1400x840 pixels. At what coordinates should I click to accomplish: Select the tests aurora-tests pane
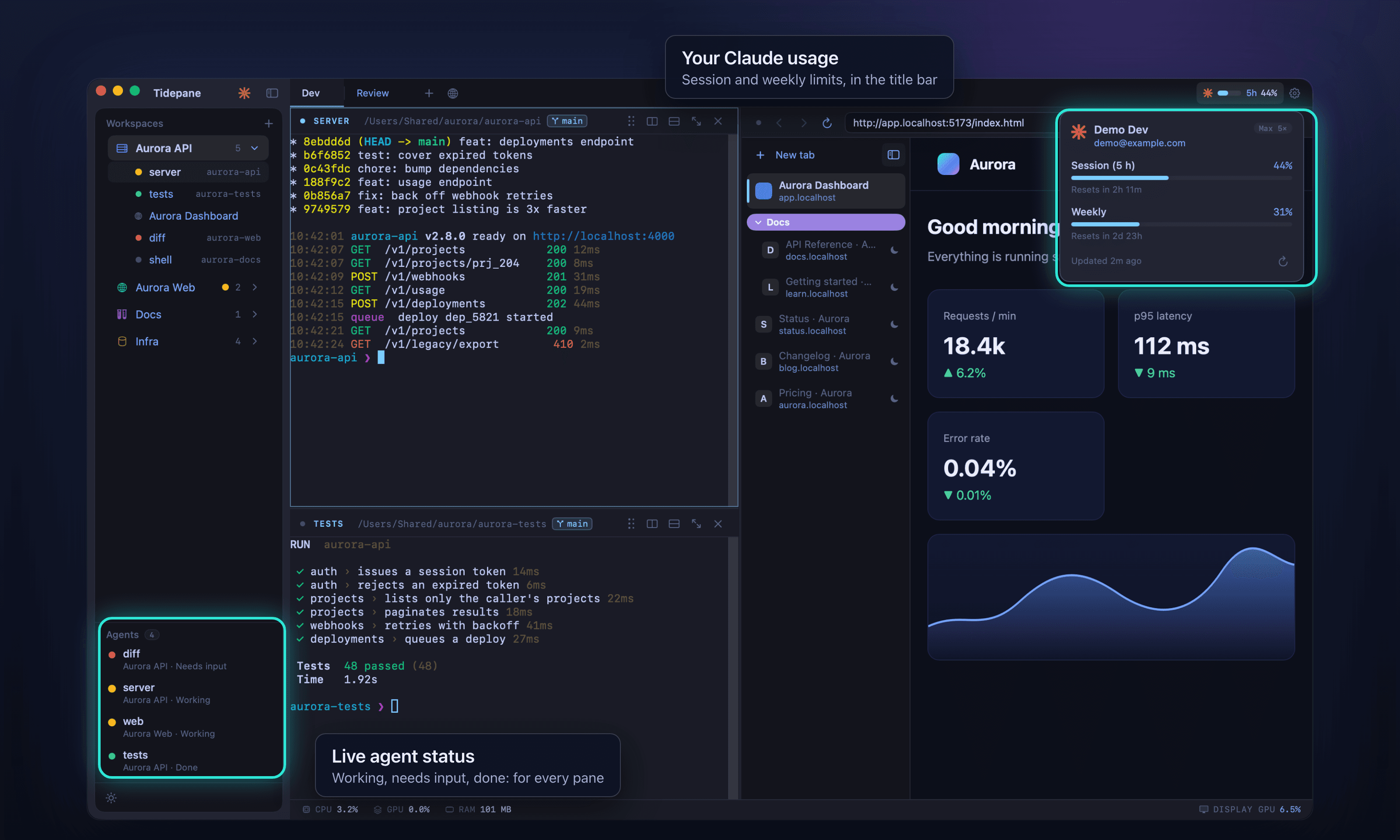189,194
